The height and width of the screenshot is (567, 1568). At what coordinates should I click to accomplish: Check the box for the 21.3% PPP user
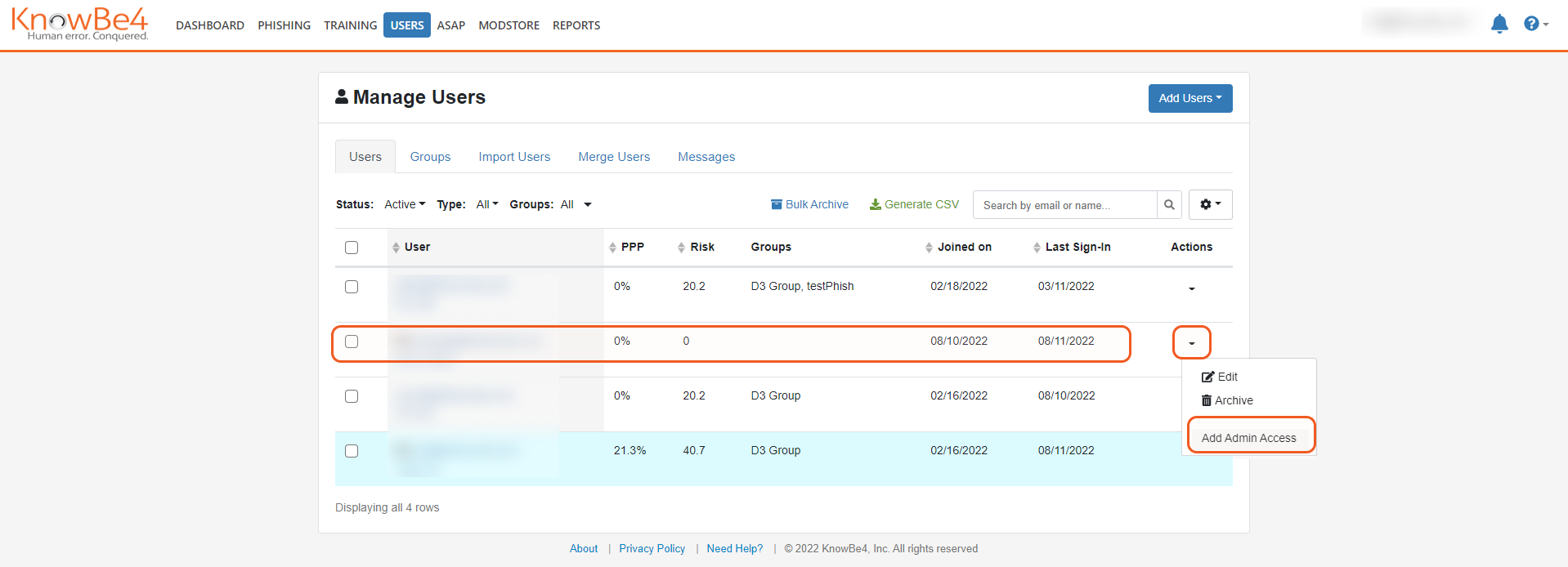tap(352, 451)
